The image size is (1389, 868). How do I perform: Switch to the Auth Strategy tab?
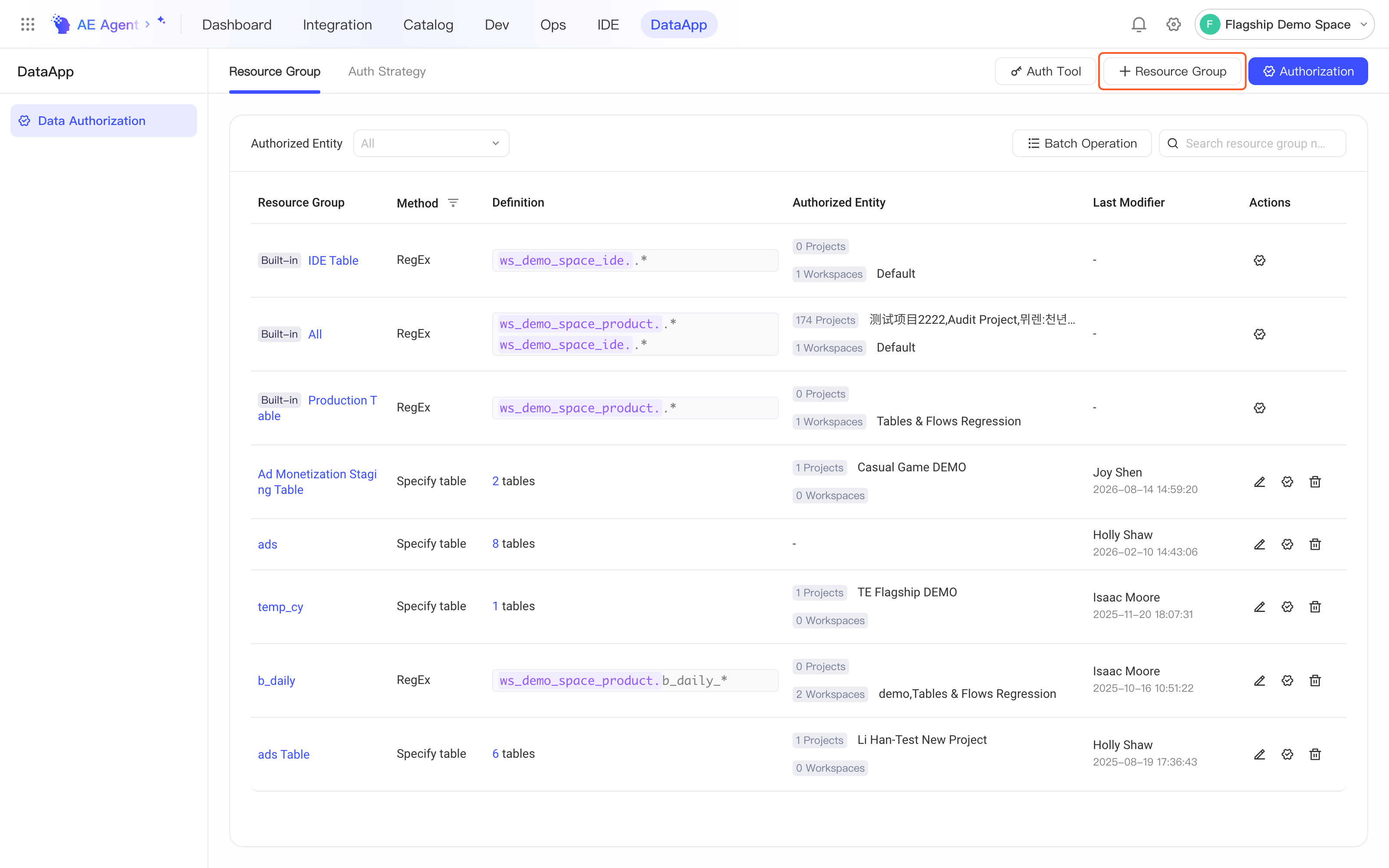[387, 71]
